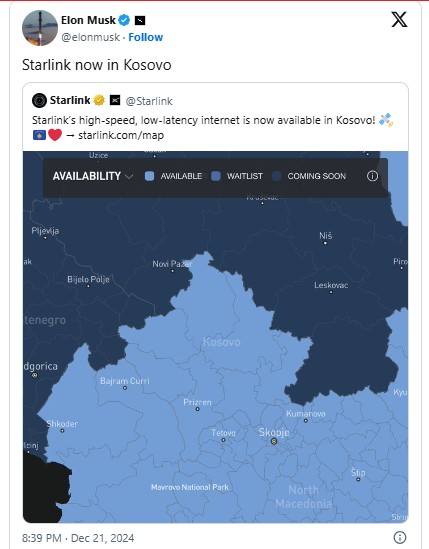Click the Available legend color swatch
This screenshot has width=429, height=549.
pyautogui.click(x=150, y=176)
